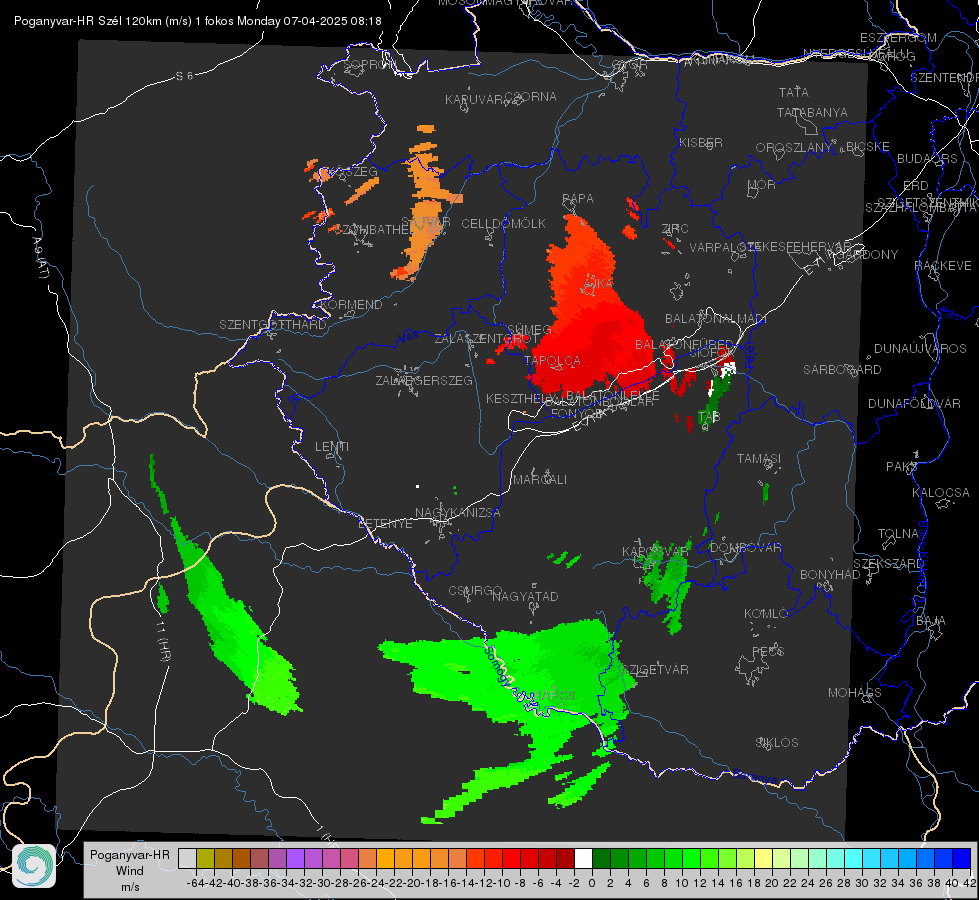Screen dimensions: 979x900
Task: Click the LENTI label
Action: click(x=332, y=447)
